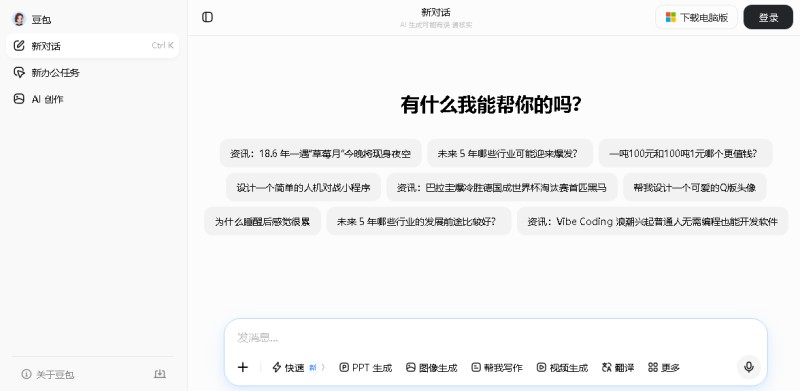Screen dimensions: 800x391
Task: Click the 有什么我能帮你的吗 heading
Action: point(490,105)
